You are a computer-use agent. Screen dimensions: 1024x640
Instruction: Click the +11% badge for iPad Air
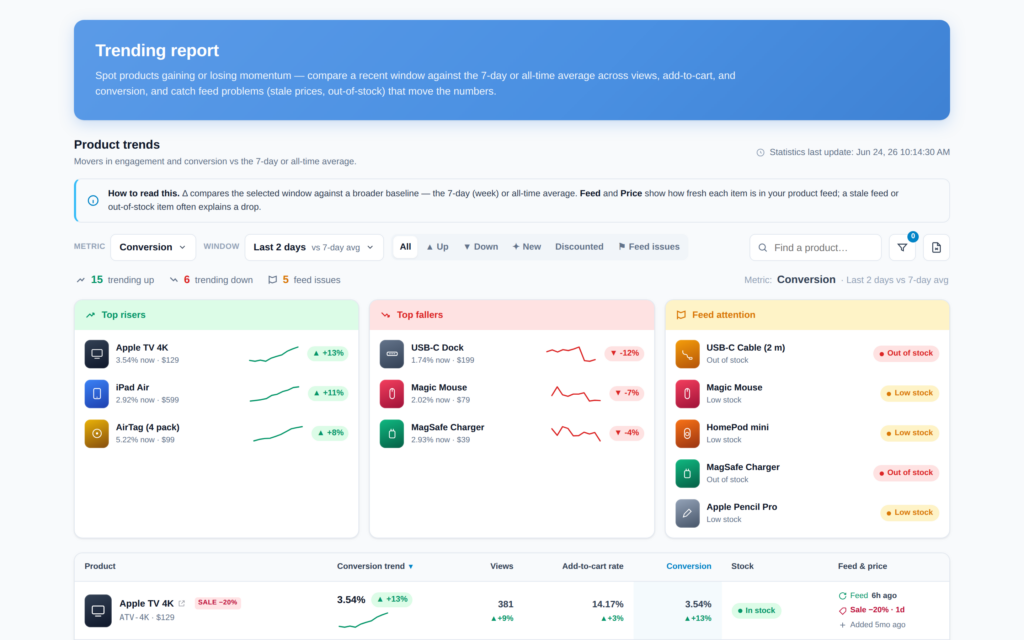pos(328,393)
